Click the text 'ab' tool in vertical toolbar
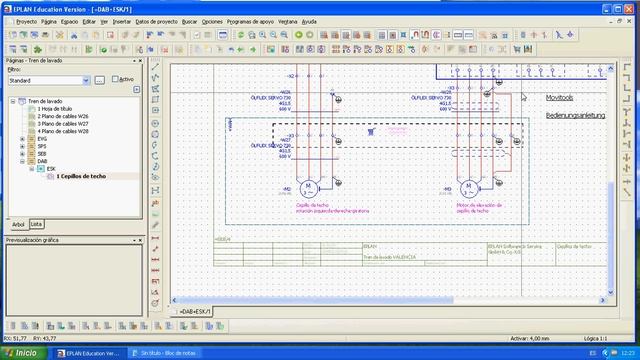 (x=156, y=203)
